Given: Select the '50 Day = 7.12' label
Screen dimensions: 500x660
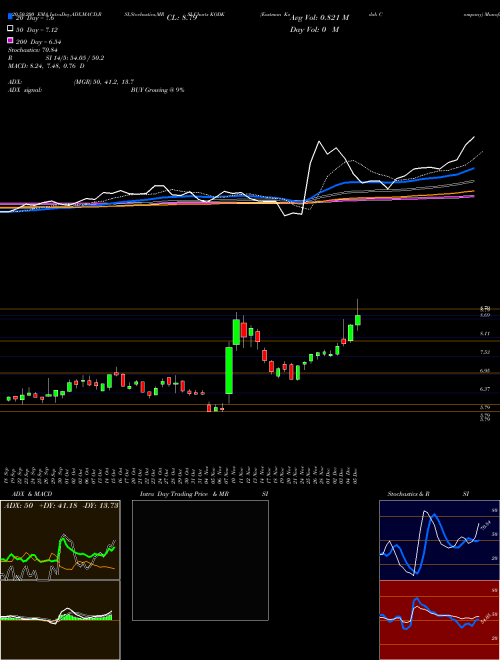Looking at the screenshot, I should point(37,30).
